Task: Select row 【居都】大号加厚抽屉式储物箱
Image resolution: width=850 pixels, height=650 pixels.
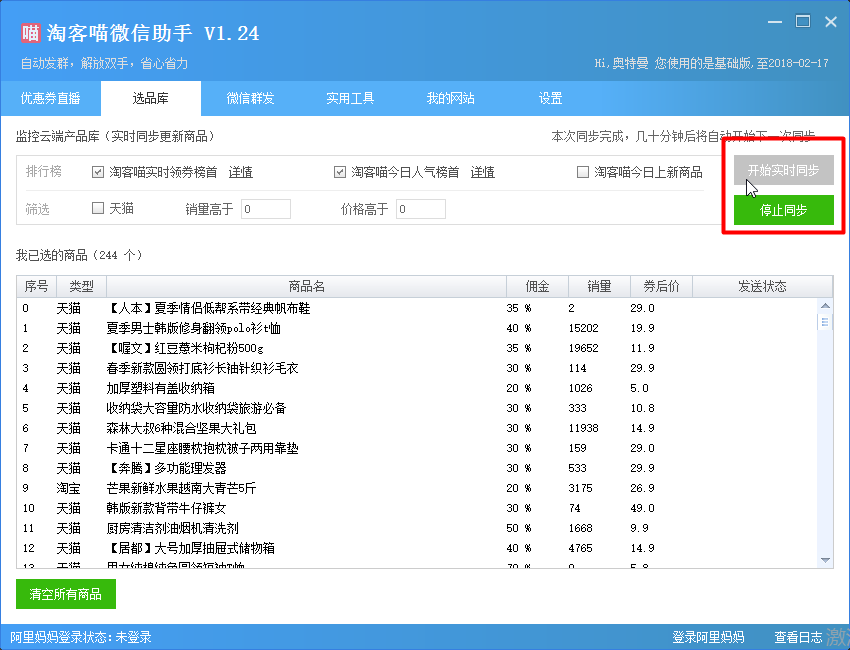Action: click(417, 548)
